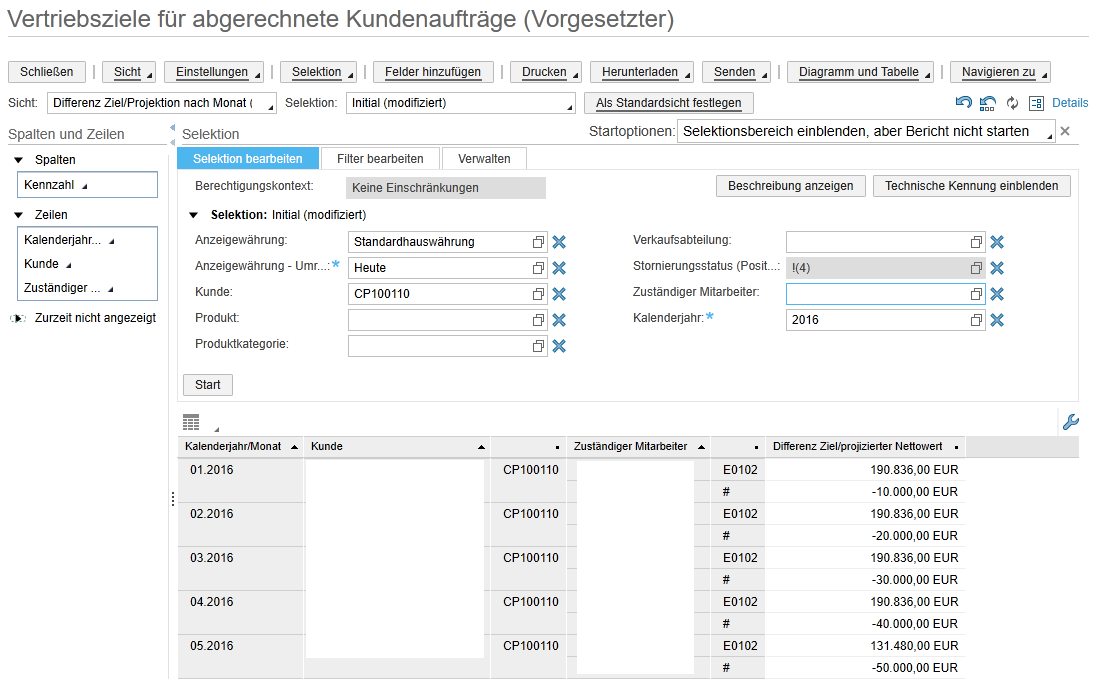This screenshot has width=1096, height=679.
Task: Open value help for Heute conversion date
Action: click(x=538, y=268)
